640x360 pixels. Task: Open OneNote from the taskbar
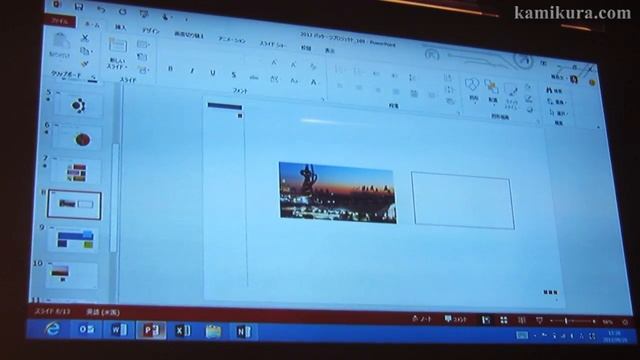[244, 331]
